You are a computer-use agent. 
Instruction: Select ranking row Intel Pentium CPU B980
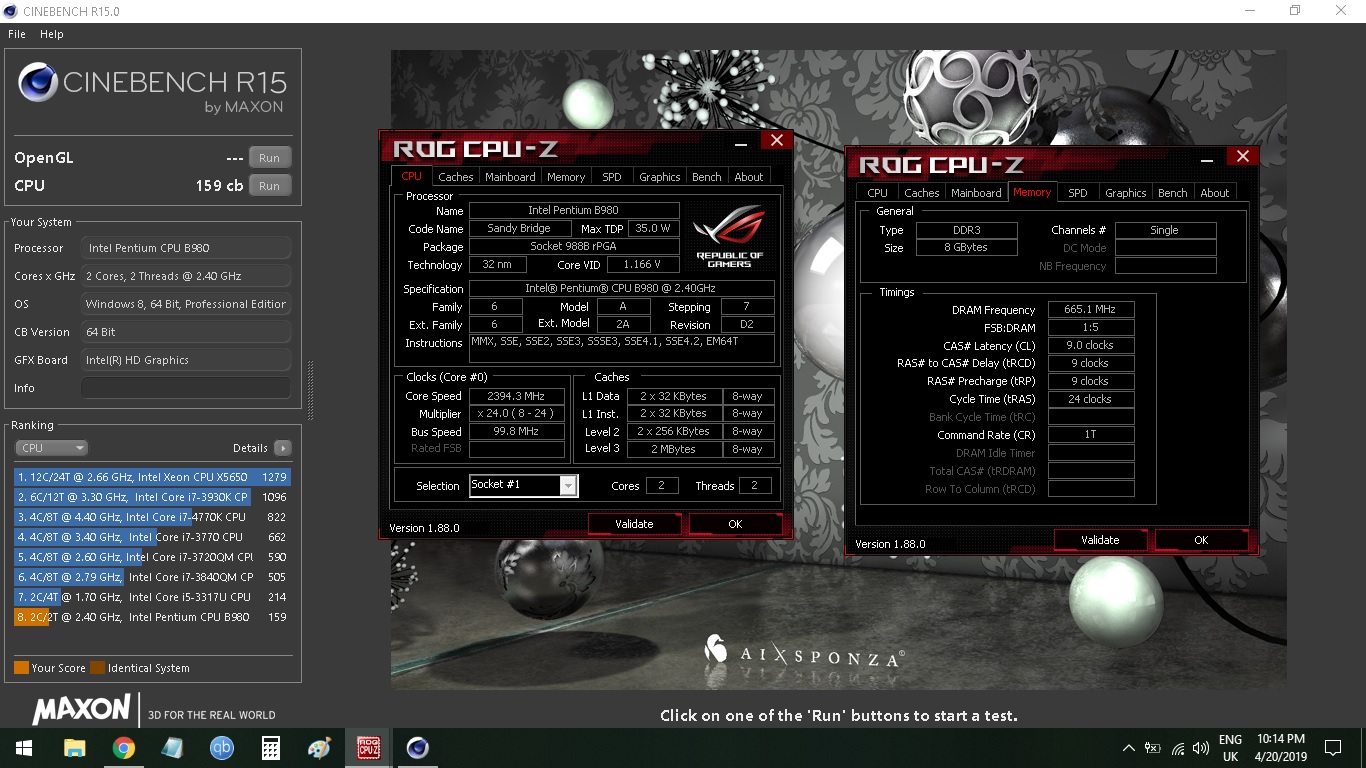coord(152,617)
